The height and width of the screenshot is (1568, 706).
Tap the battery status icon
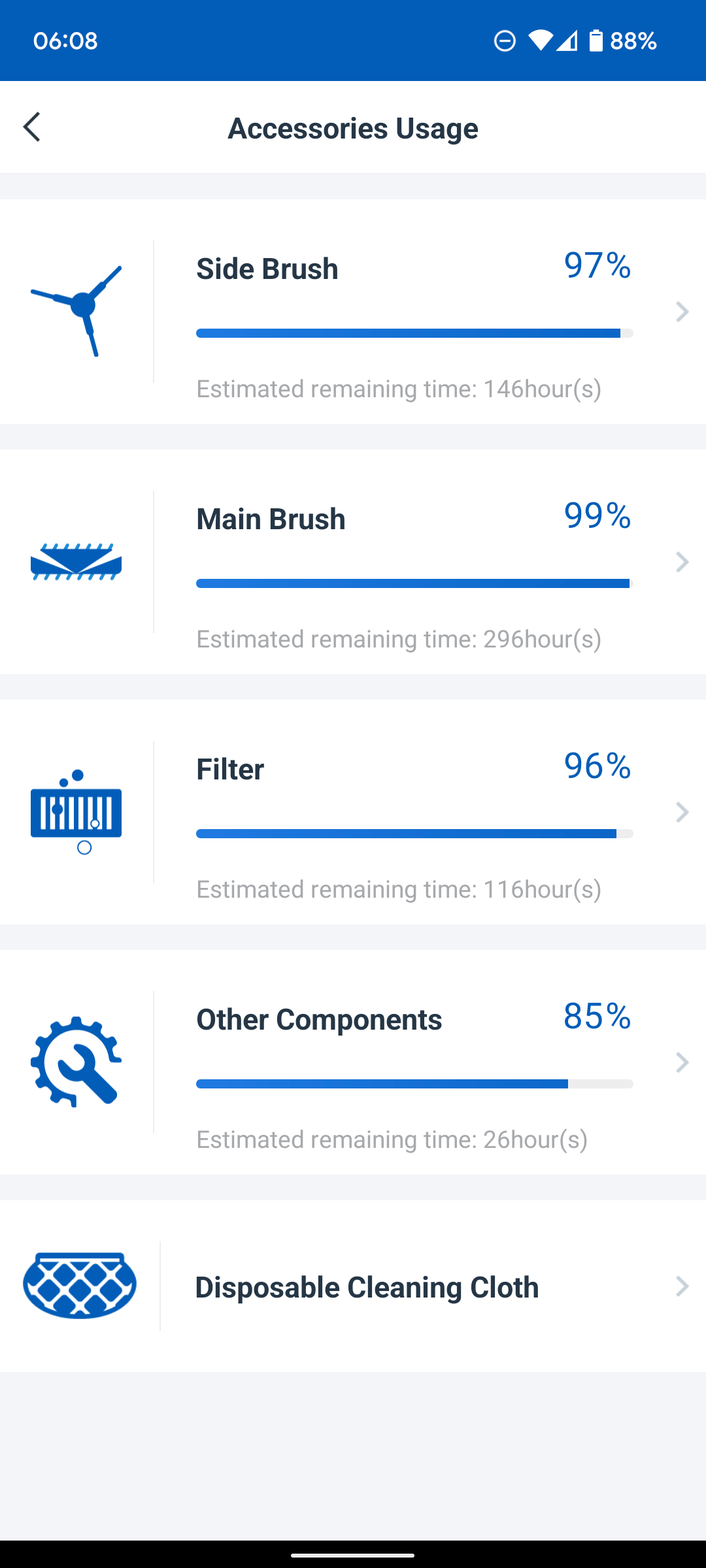pyautogui.click(x=596, y=41)
